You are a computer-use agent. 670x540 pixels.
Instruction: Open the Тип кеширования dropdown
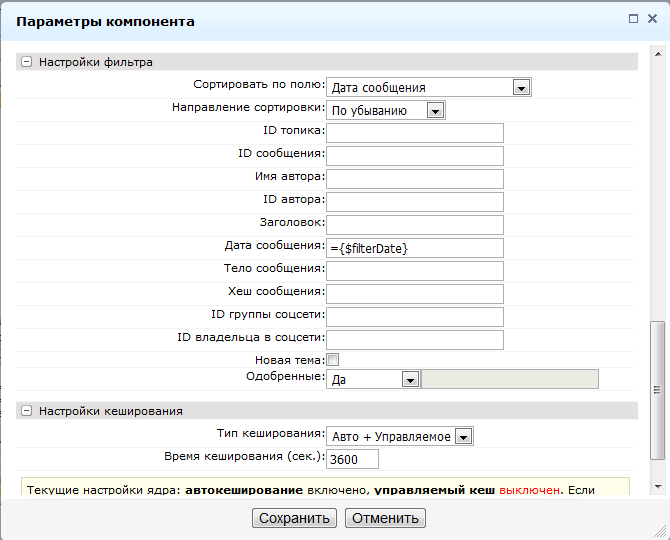tap(462, 437)
